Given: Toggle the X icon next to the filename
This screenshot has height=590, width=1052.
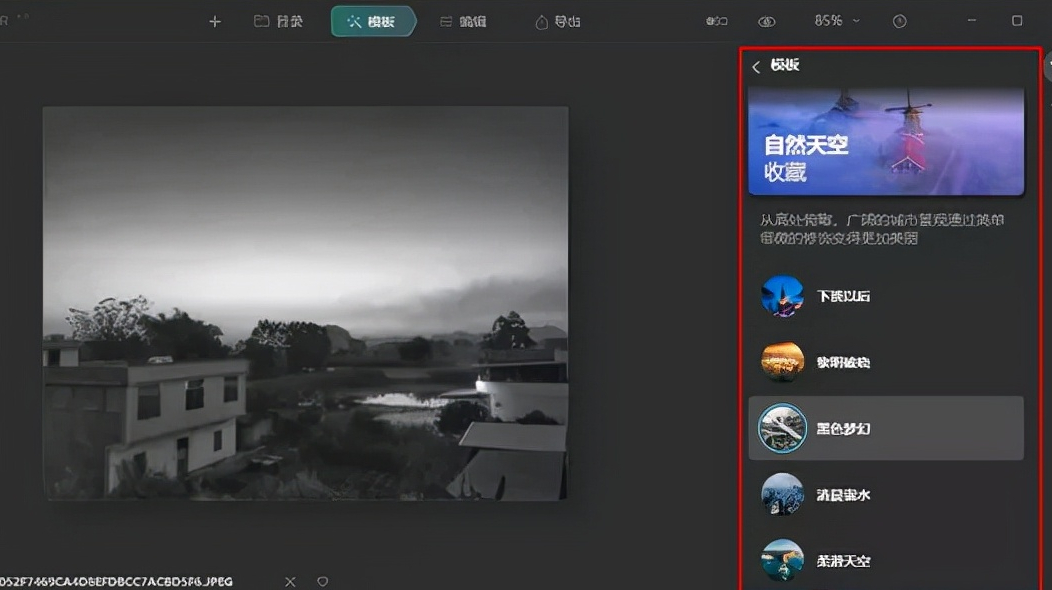Looking at the screenshot, I should point(289,581).
